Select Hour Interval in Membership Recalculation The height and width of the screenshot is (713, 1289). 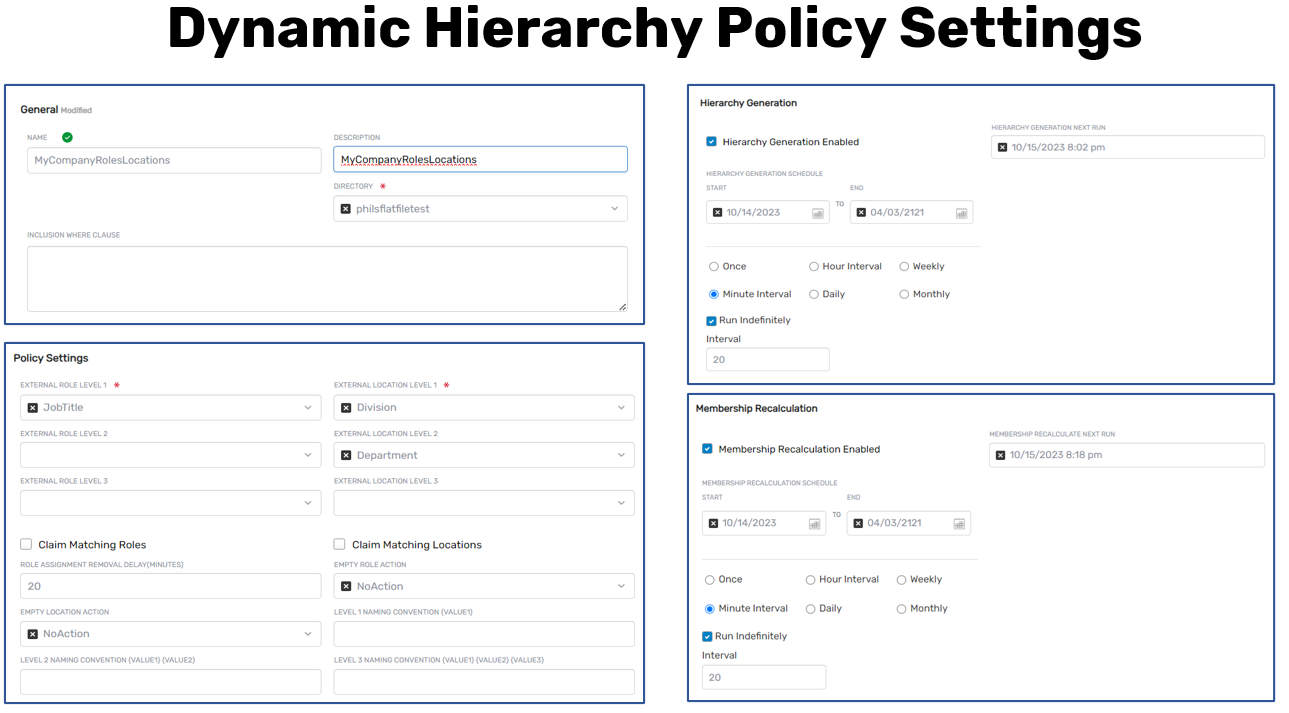tap(811, 580)
